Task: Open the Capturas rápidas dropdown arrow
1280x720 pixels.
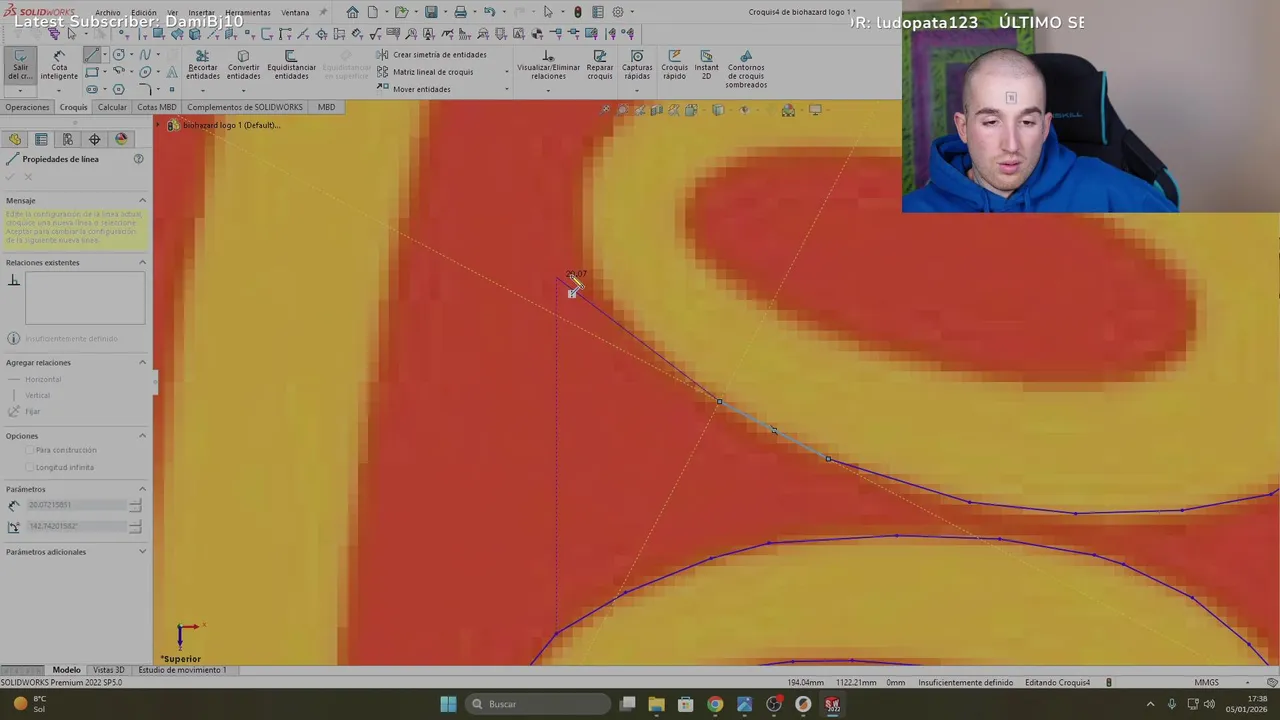Action: (637, 90)
